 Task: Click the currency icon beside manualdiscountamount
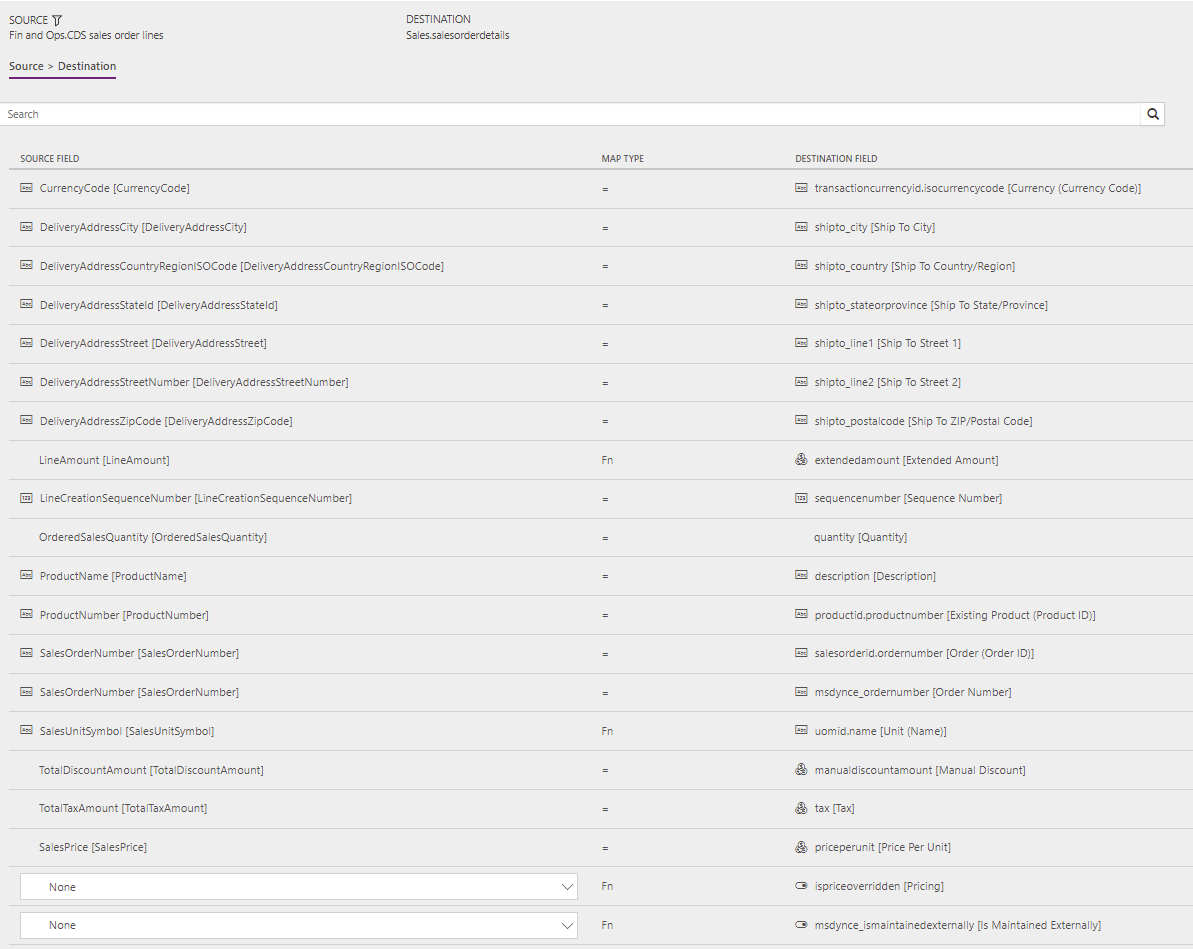pos(800,769)
